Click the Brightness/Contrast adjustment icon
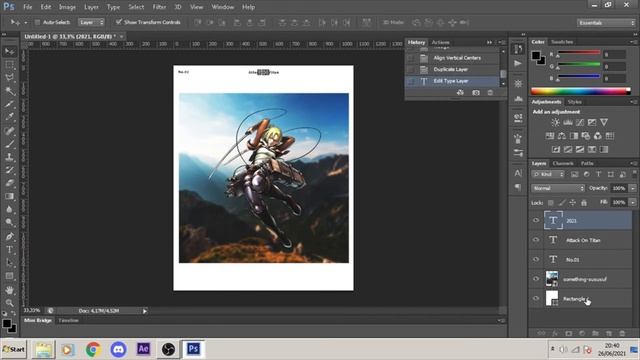This screenshot has height=360, width=640. [556, 122]
